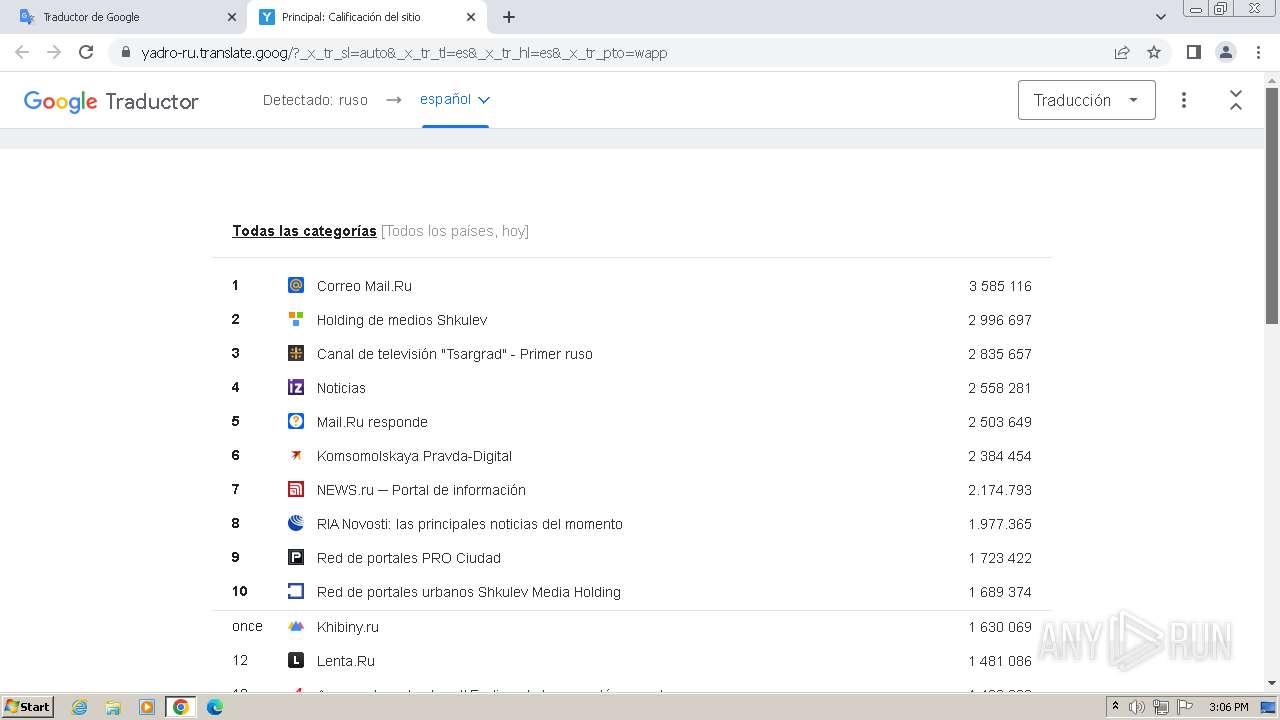Click the Shkulev urban portals network icon
Image resolution: width=1280 pixels, height=720 pixels.
pyautogui.click(x=296, y=591)
